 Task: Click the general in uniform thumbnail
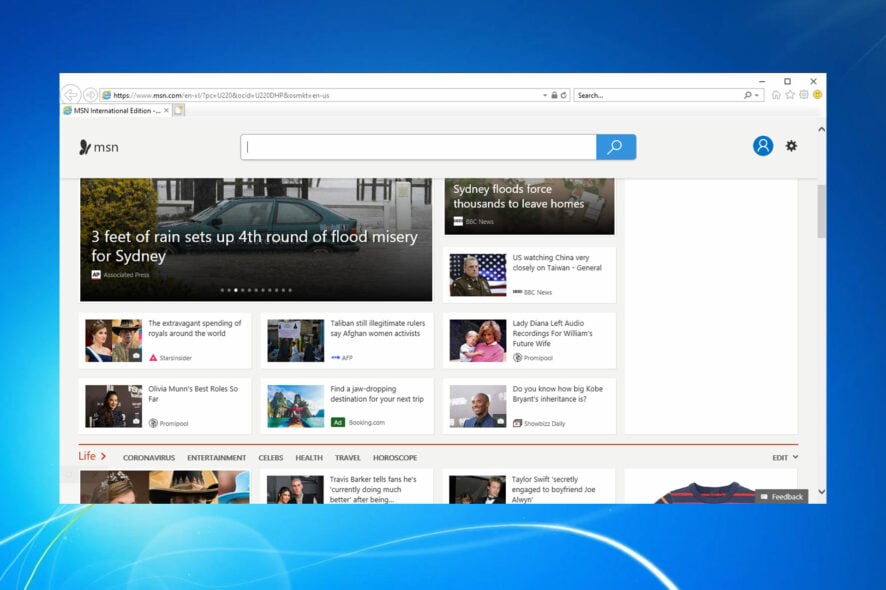pos(478,275)
